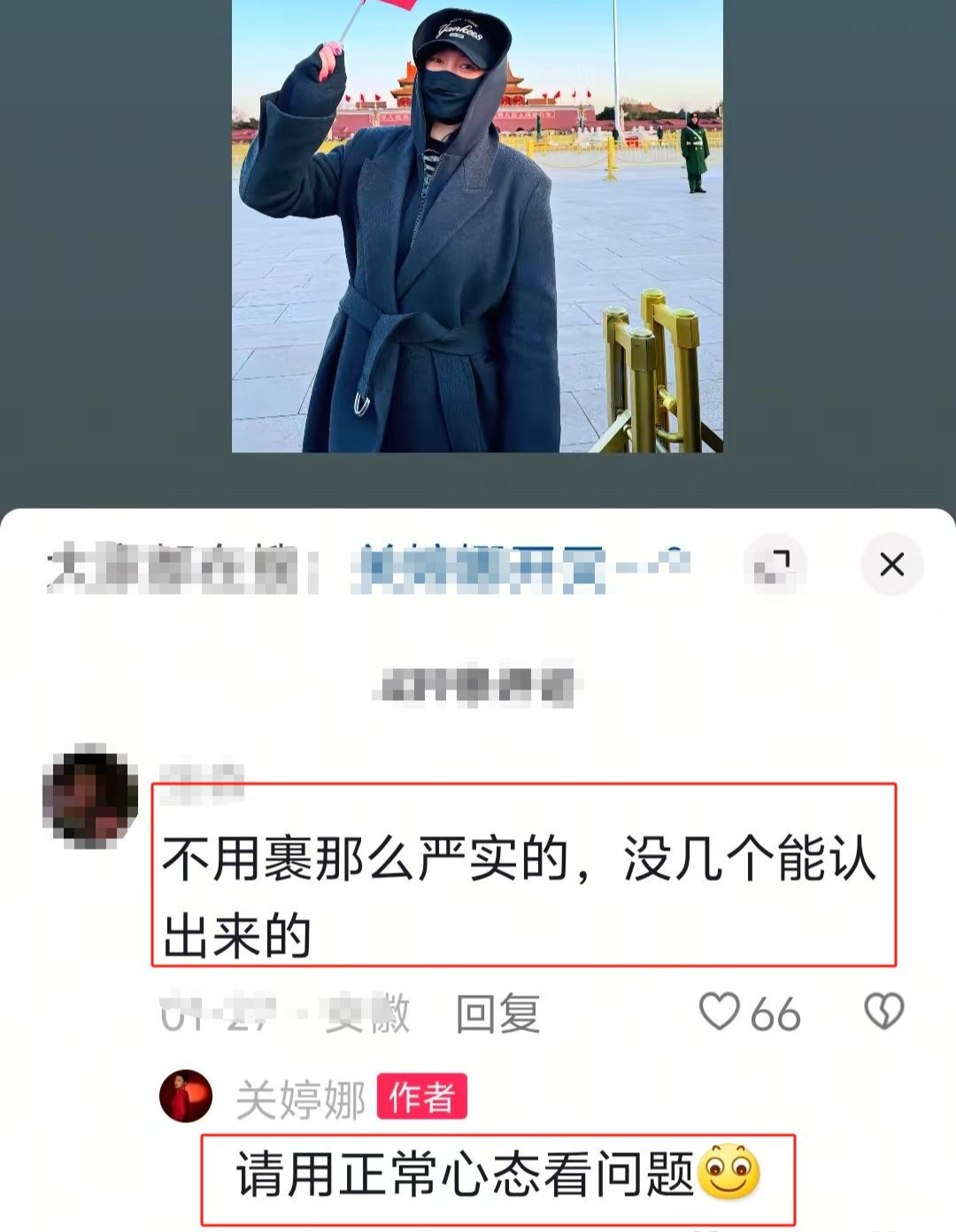Viewport: 956px width, 1232px height.
Task: Tap the like count 66
Action: tap(775, 1014)
